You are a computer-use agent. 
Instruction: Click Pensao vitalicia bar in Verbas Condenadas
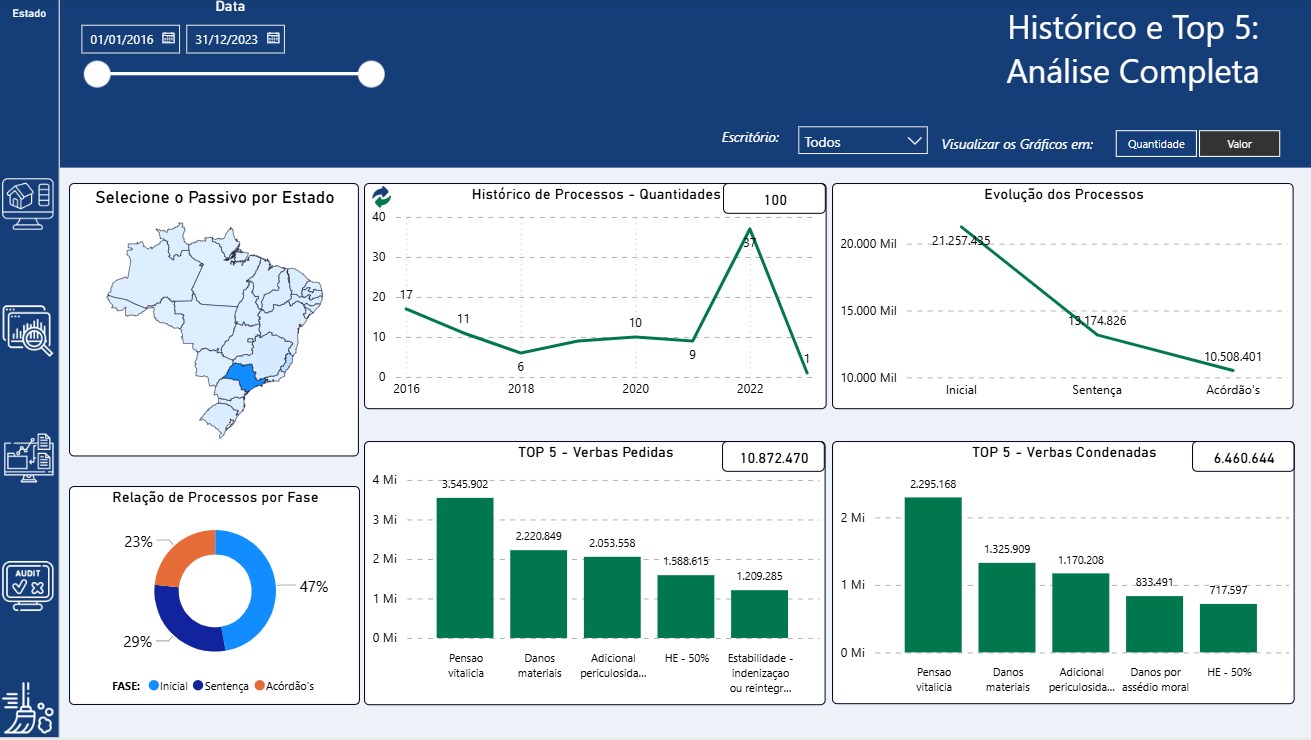(x=933, y=574)
